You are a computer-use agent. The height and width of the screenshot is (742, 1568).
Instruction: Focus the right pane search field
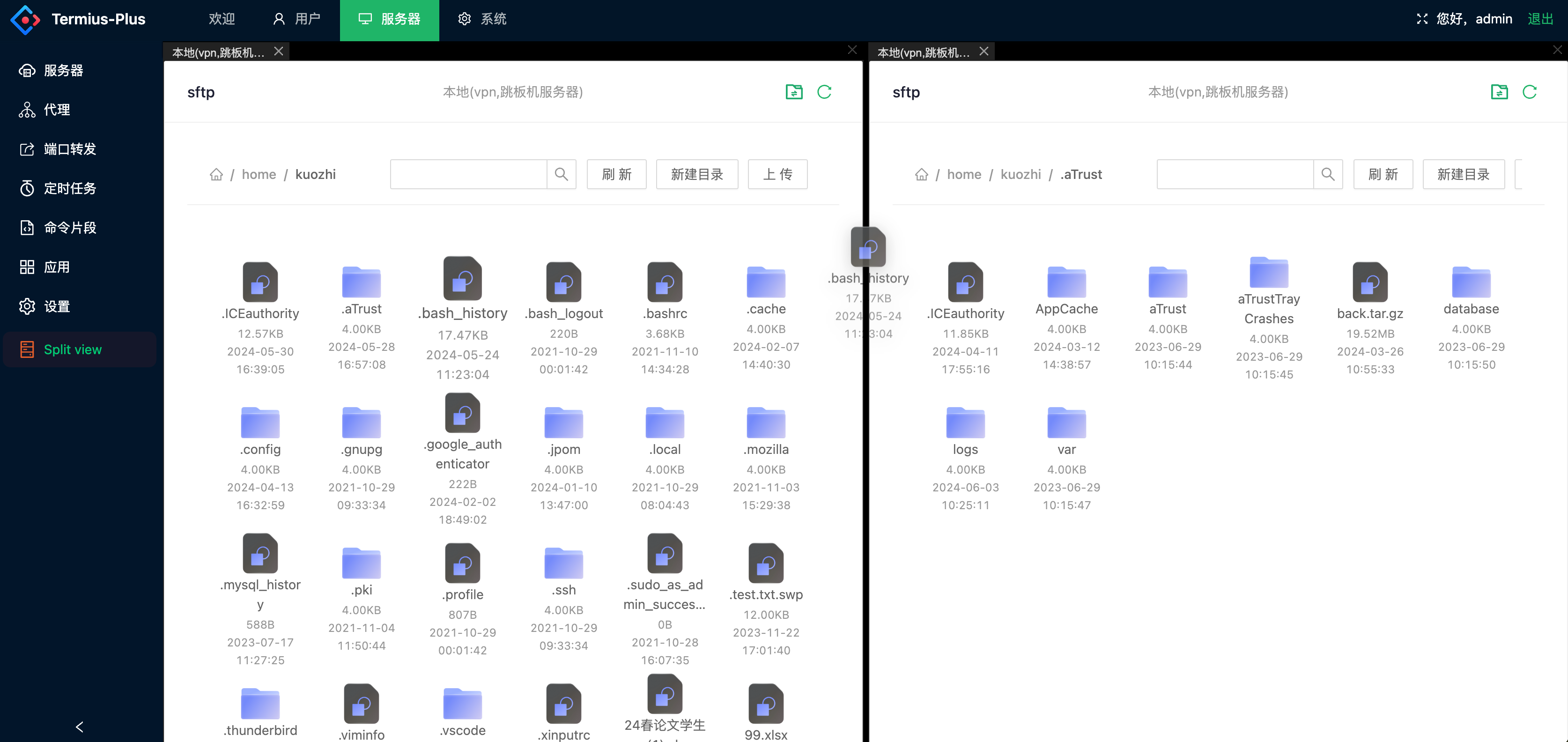tap(1235, 175)
